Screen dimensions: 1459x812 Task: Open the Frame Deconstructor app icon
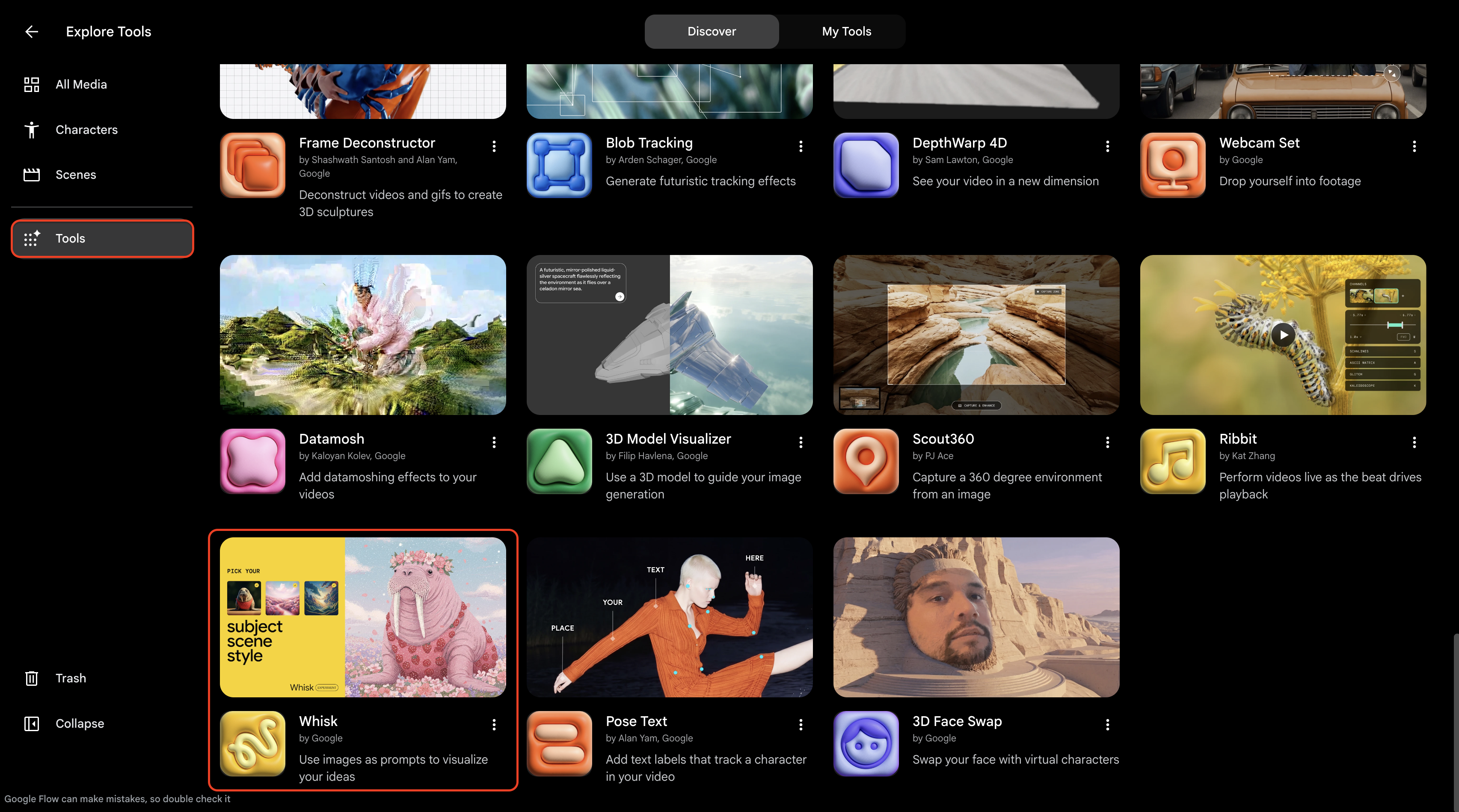pyautogui.click(x=252, y=165)
